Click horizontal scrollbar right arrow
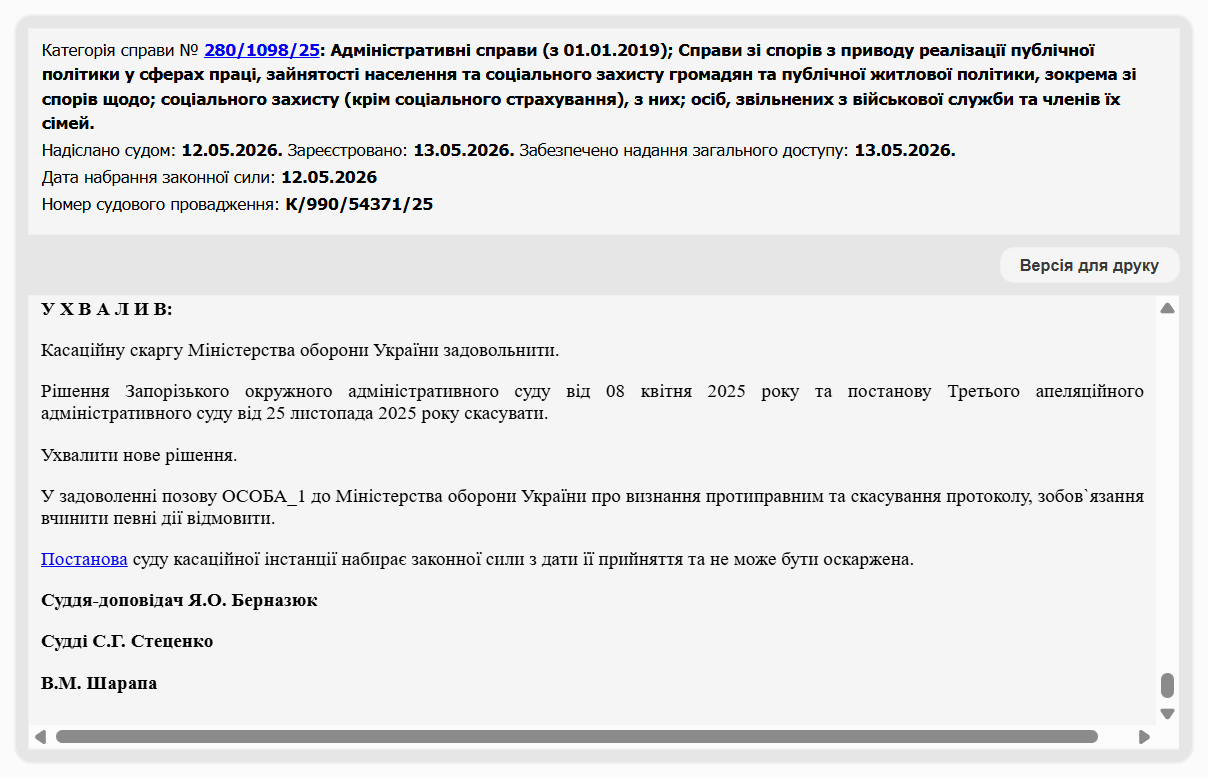Image resolution: width=1208 pixels, height=778 pixels. [x=1144, y=737]
